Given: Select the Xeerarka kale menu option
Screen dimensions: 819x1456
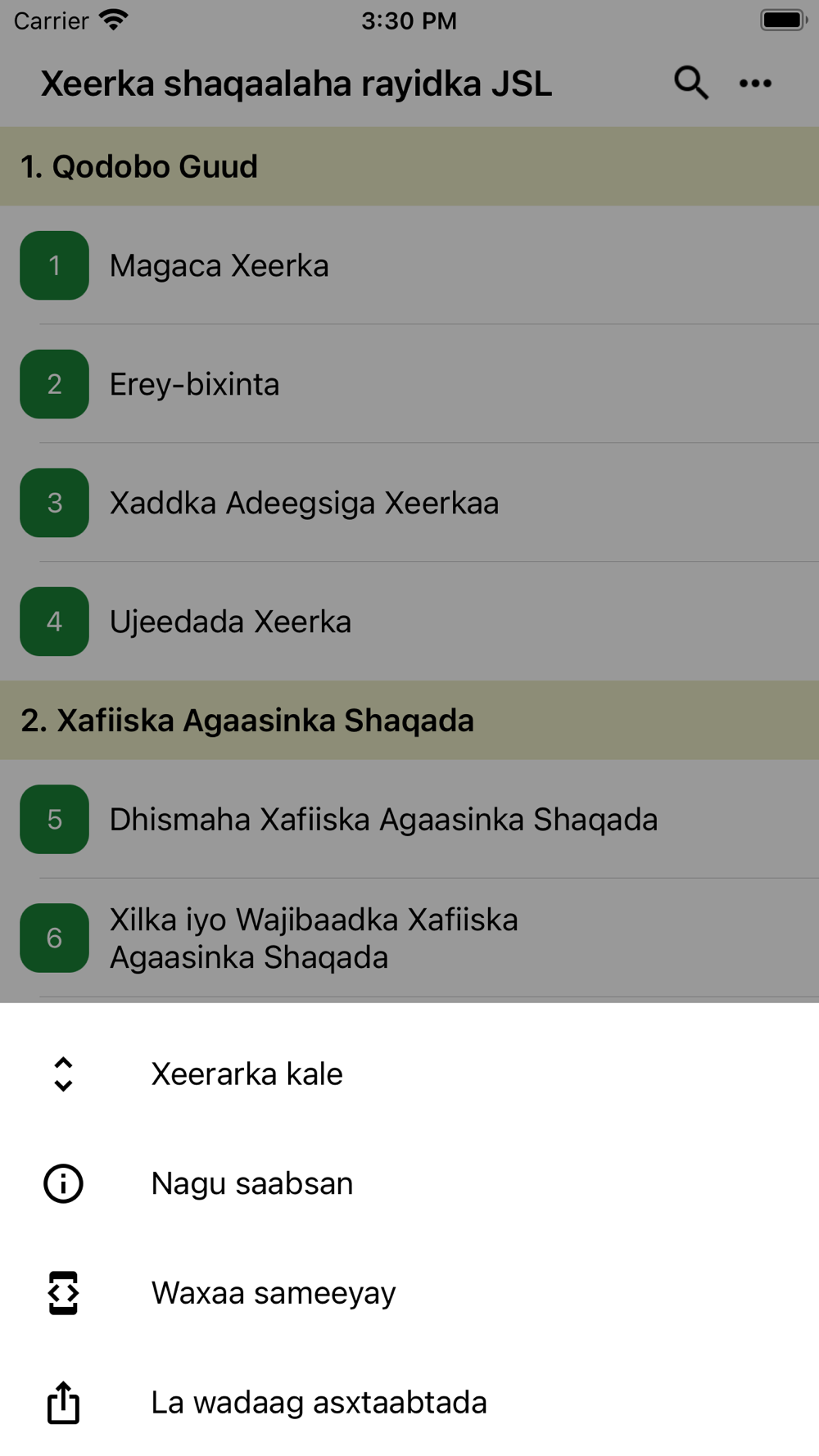Looking at the screenshot, I should coord(247,1074).
